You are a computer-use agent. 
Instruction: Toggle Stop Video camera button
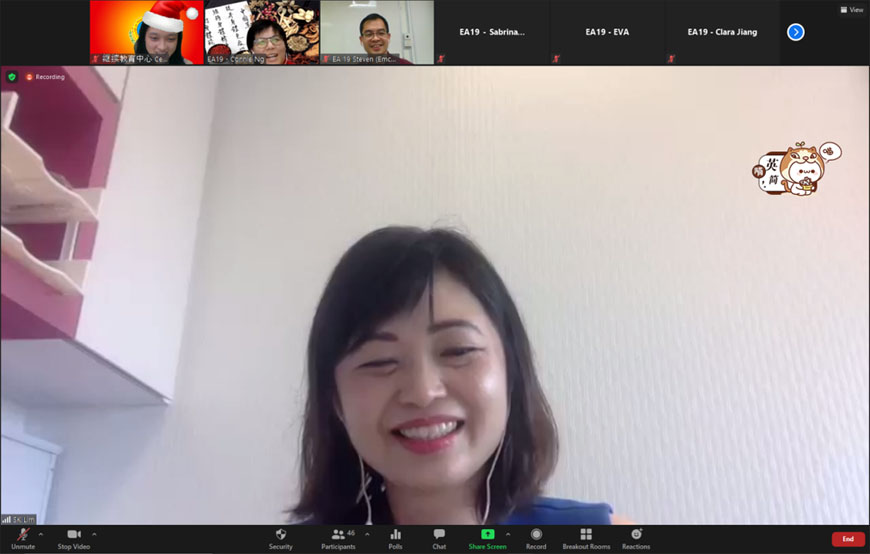coord(73,538)
